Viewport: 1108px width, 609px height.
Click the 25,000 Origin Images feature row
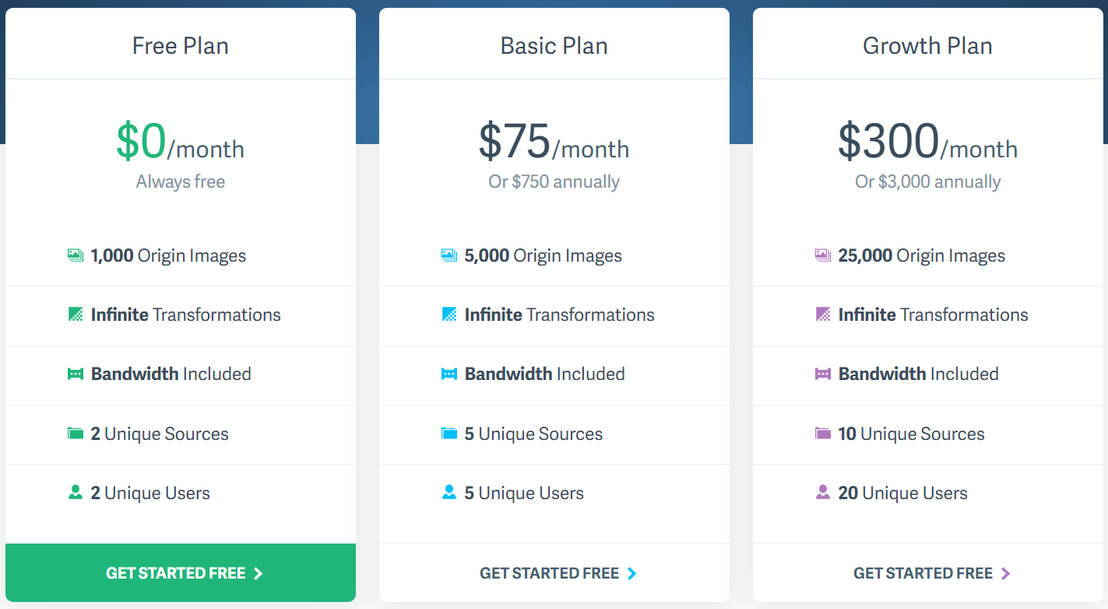(921, 255)
